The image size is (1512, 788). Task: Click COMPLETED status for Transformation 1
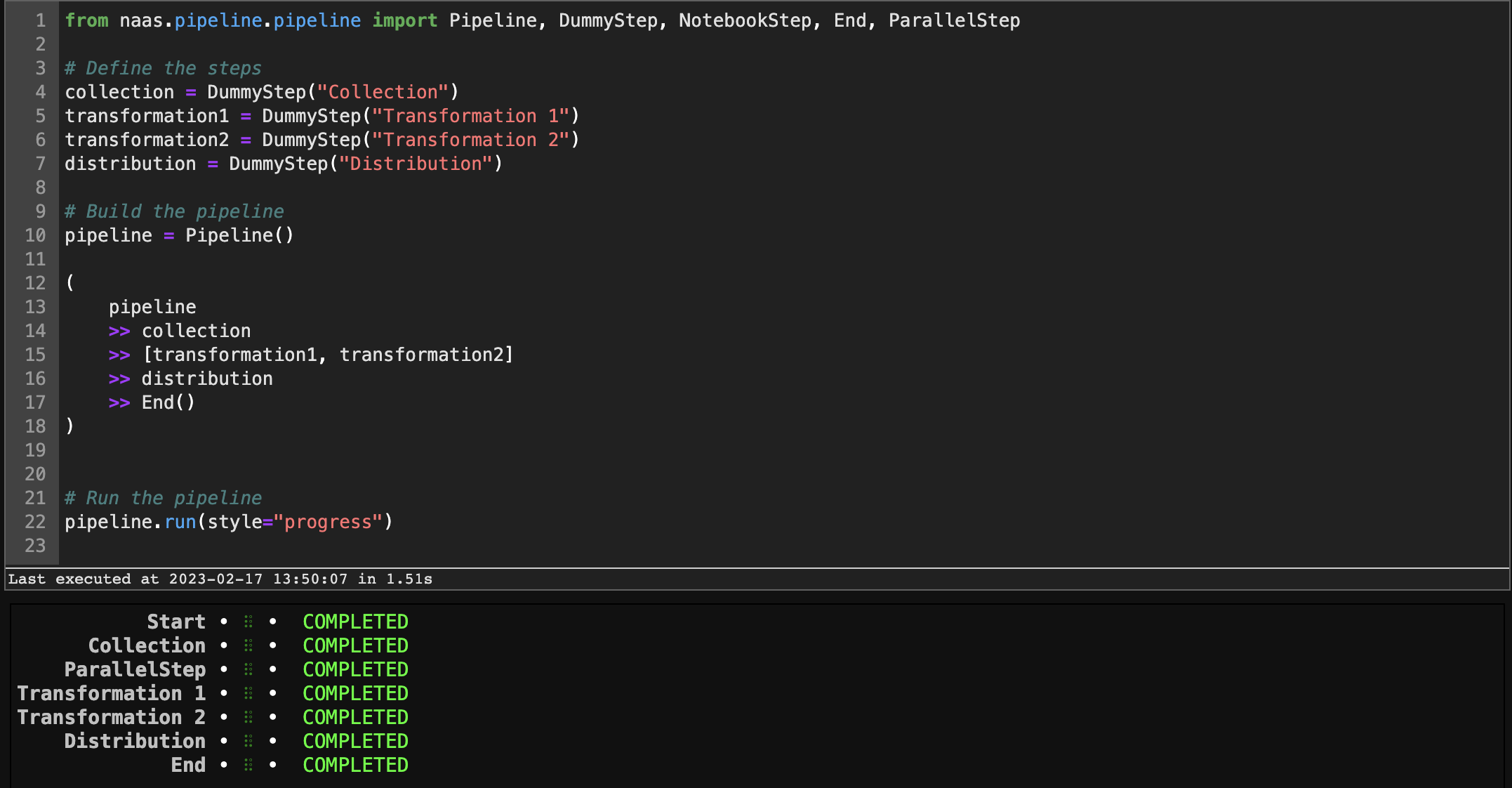[x=355, y=693]
